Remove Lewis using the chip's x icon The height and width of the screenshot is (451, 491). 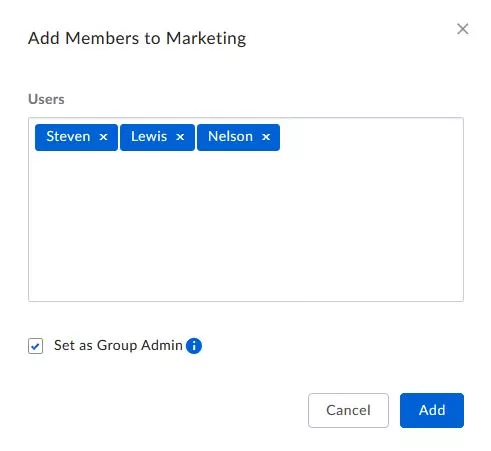(x=180, y=137)
